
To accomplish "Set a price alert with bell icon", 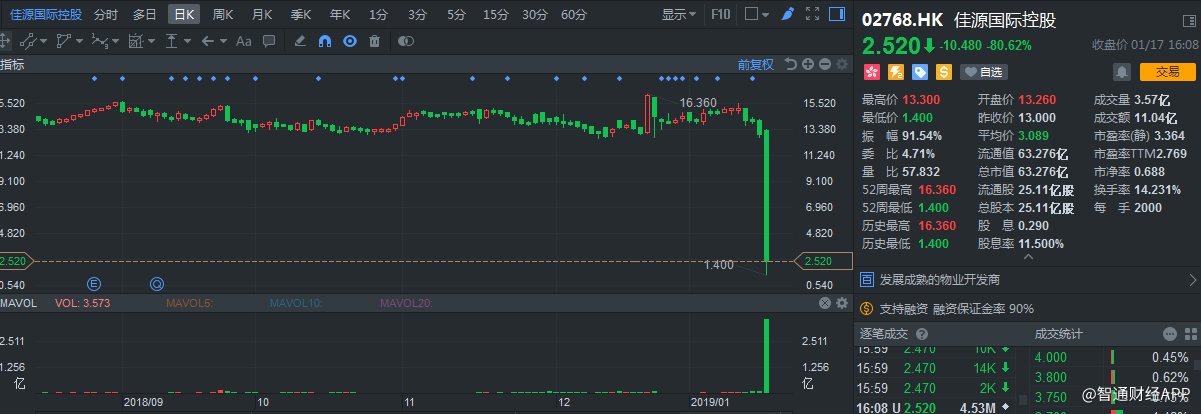I will tap(1122, 71).
